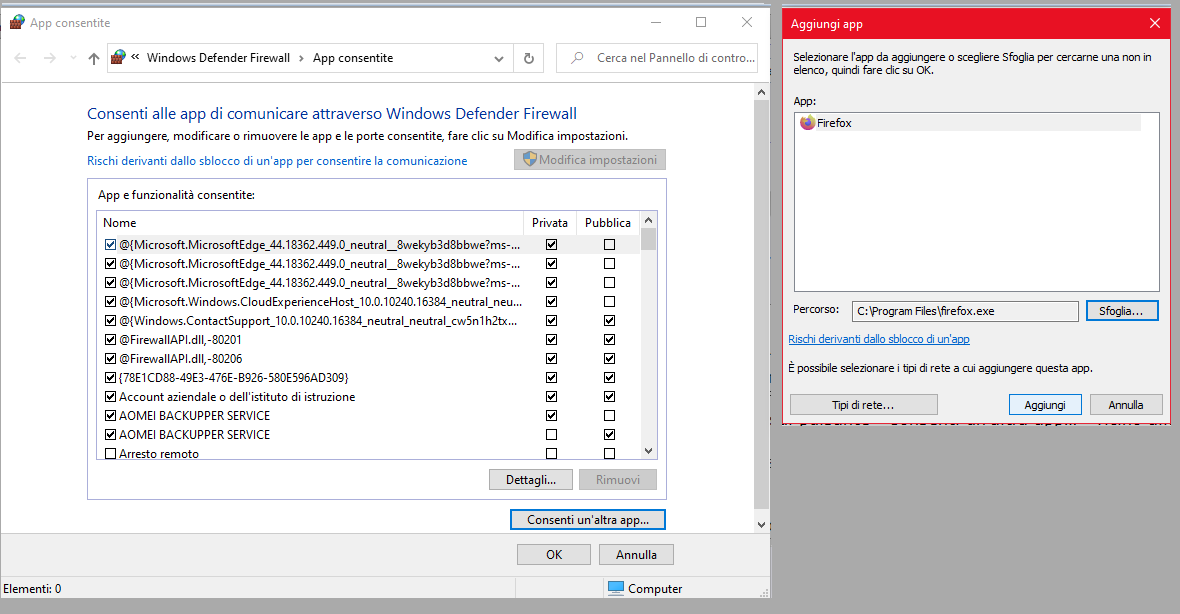
Task: Click Annulla in App consentite window
Action: point(636,555)
